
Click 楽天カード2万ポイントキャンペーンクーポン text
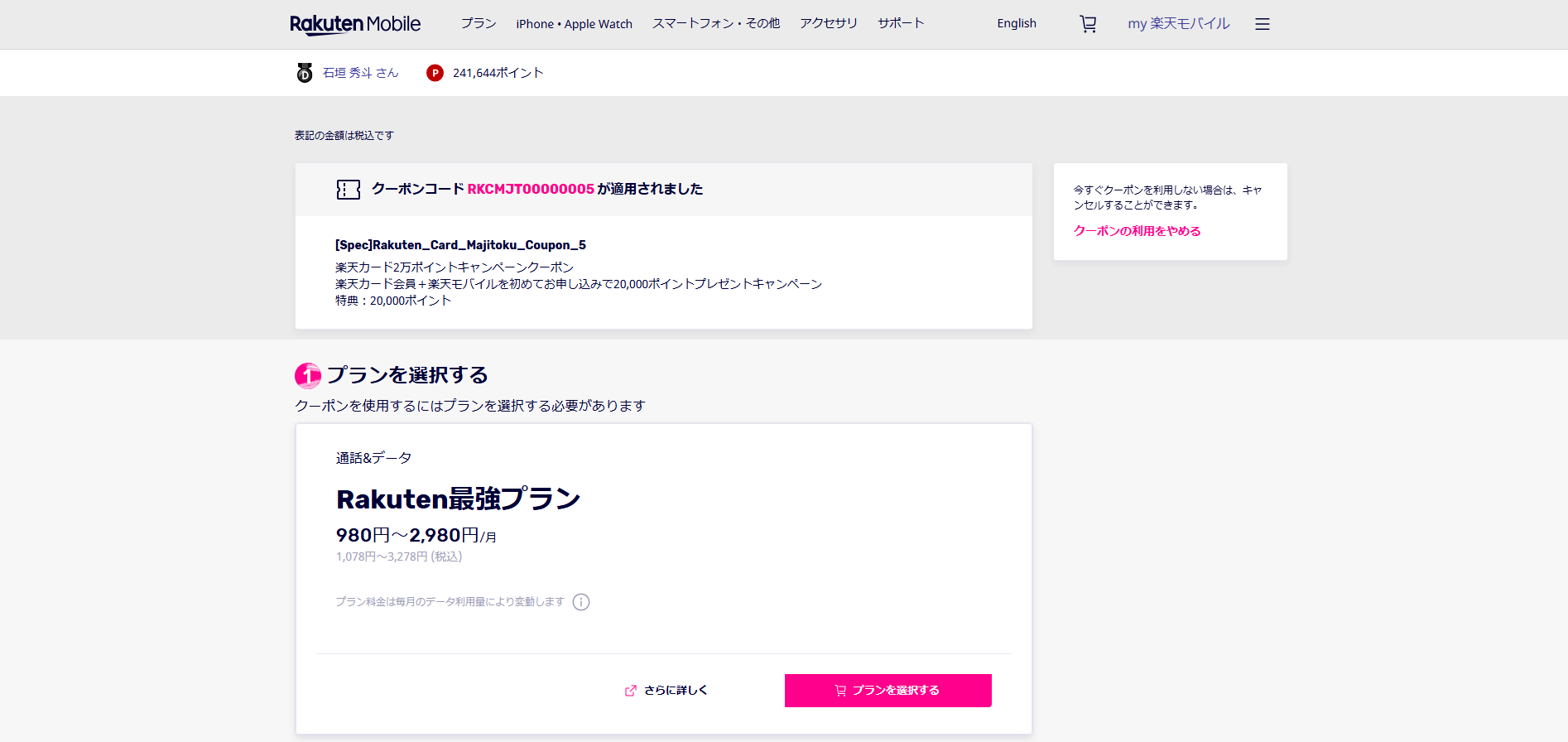pyautogui.click(x=455, y=267)
